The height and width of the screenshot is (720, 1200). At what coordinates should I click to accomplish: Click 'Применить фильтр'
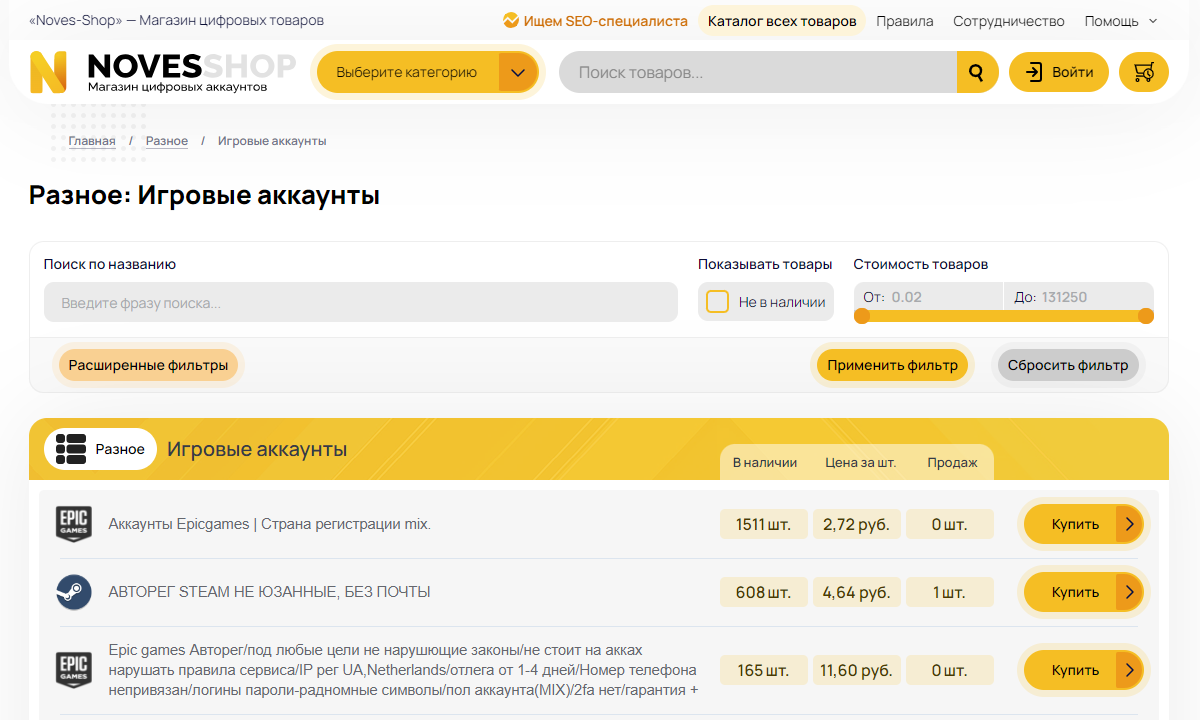[893, 365]
